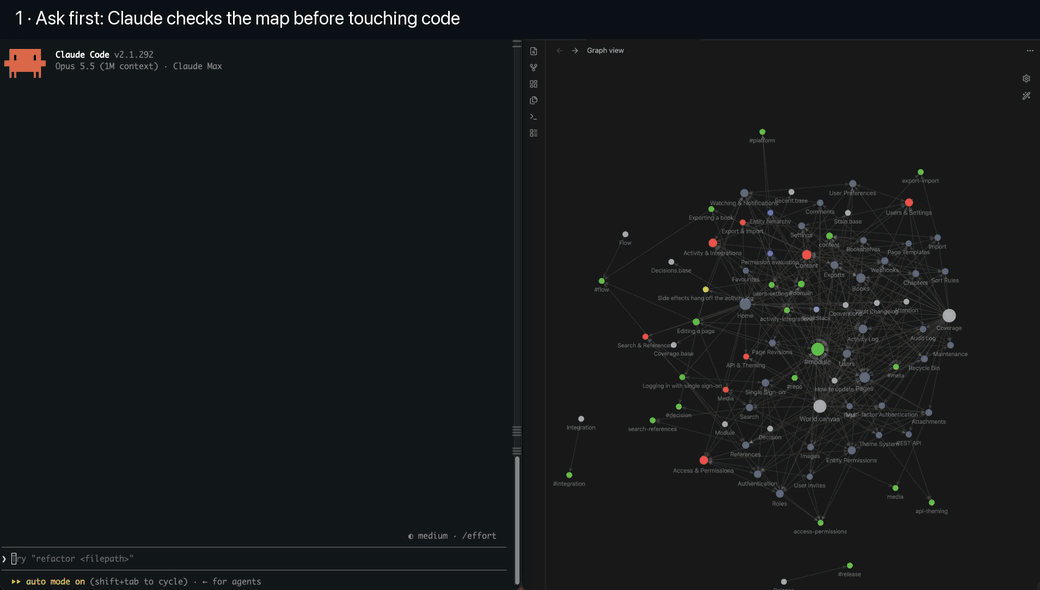Click the terminal prompt input field

tap(253, 559)
